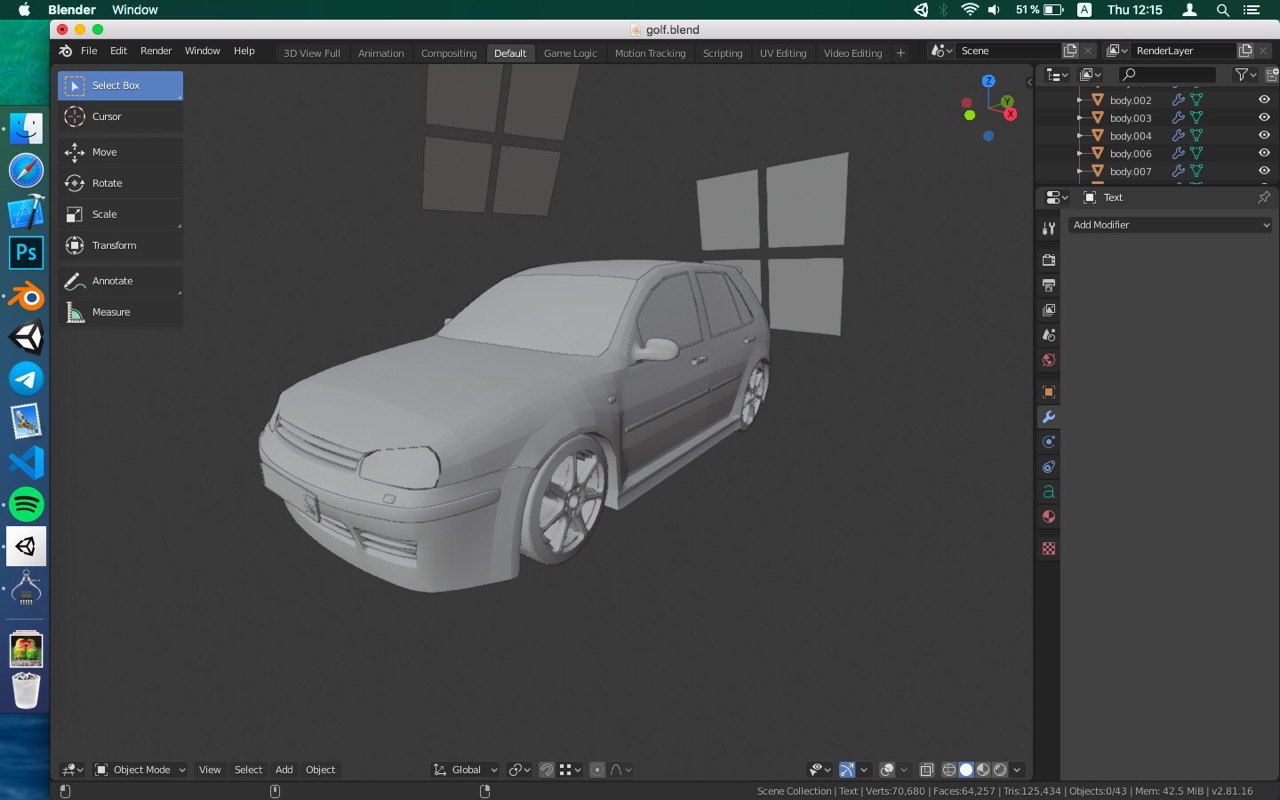The width and height of the screenshot is (1280, 800).
Task: Switch to wireframe viewport shading
Action: click(949, 770)
